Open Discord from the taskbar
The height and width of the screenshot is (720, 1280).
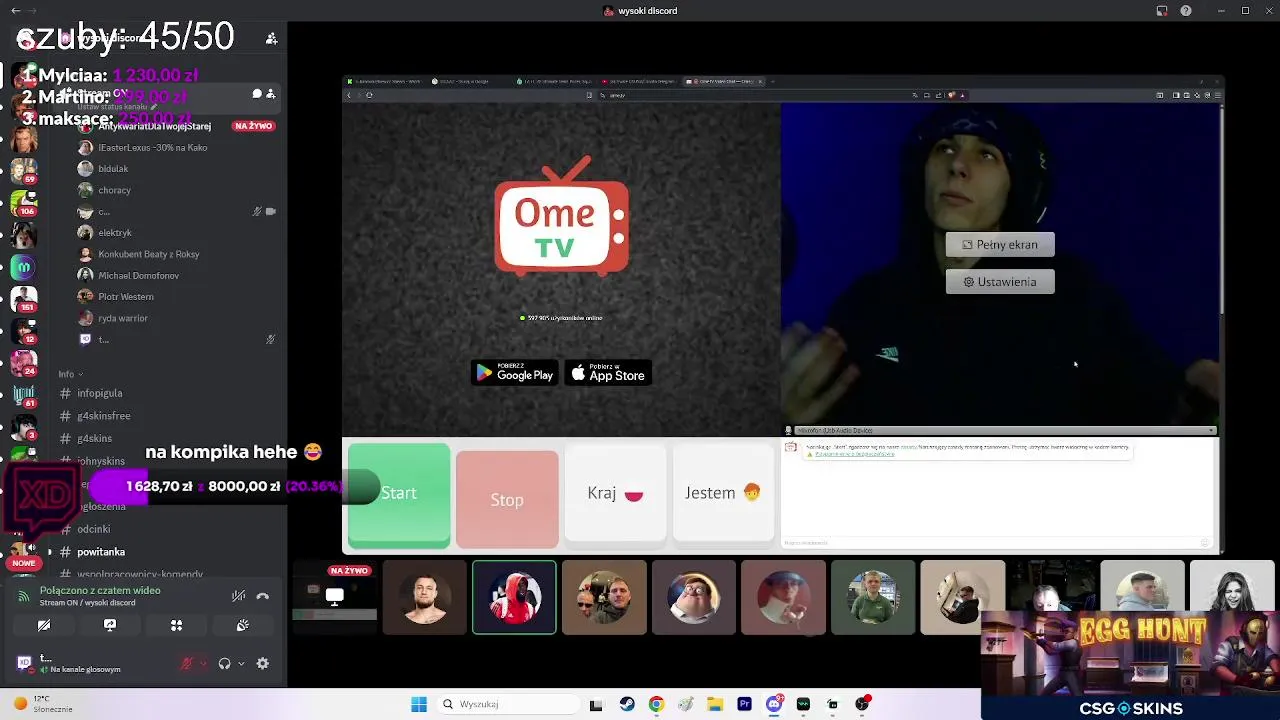[774, 704]
